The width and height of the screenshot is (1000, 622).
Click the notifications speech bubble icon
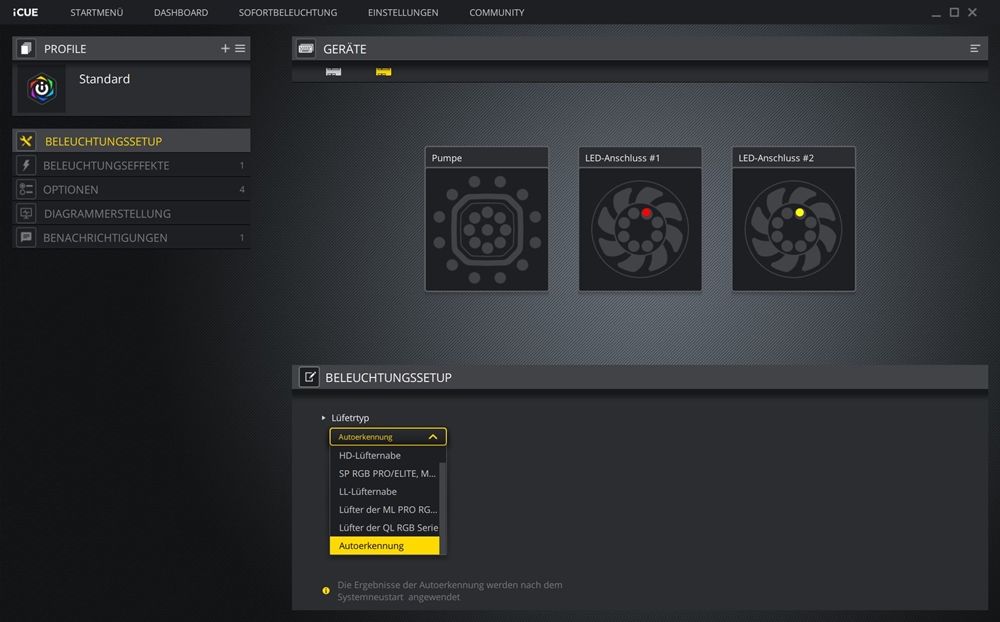click(26, 237)
